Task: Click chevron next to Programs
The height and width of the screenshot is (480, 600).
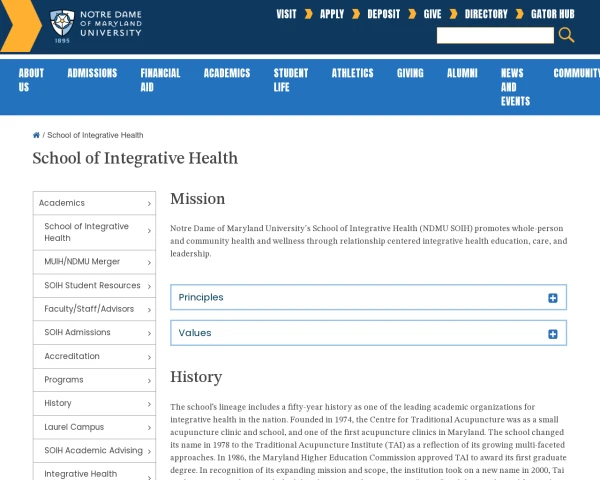Action: coord(149,381)
